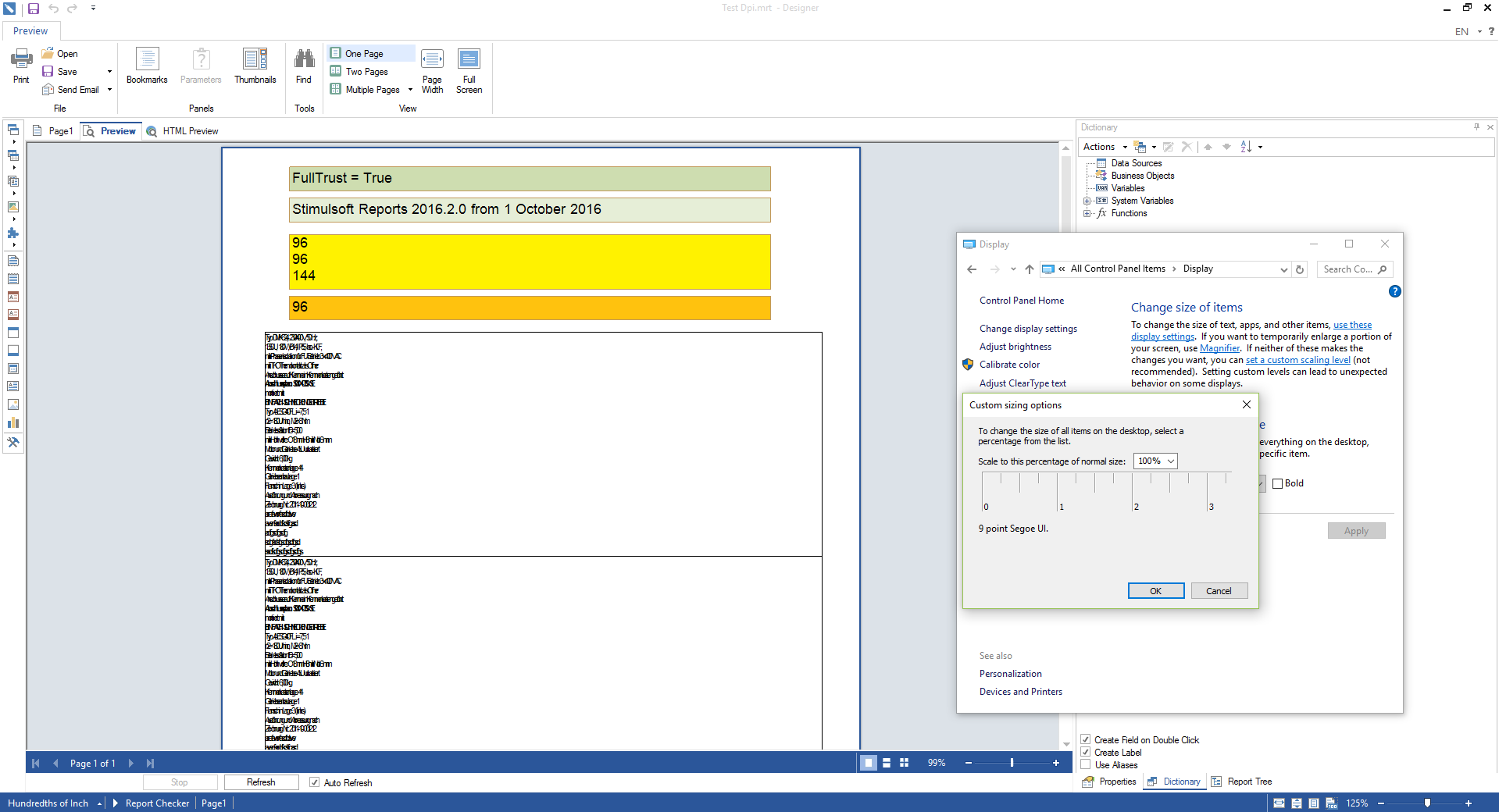Click the Refresh button below preview
Image resolution: width=1499 pixels, height=812 pixels.
pos(261,782)
